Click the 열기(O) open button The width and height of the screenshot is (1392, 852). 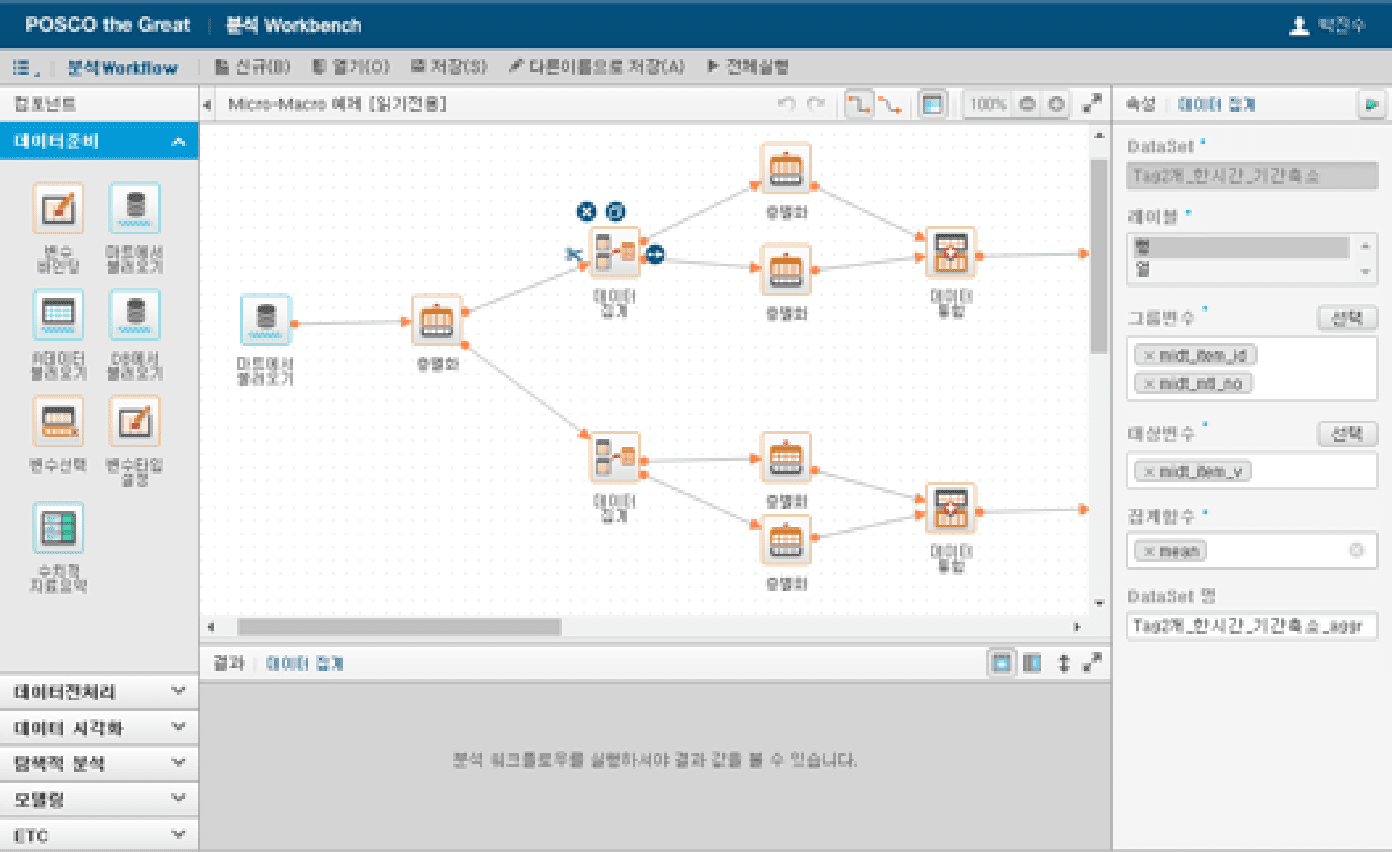(x=350, y=67)
